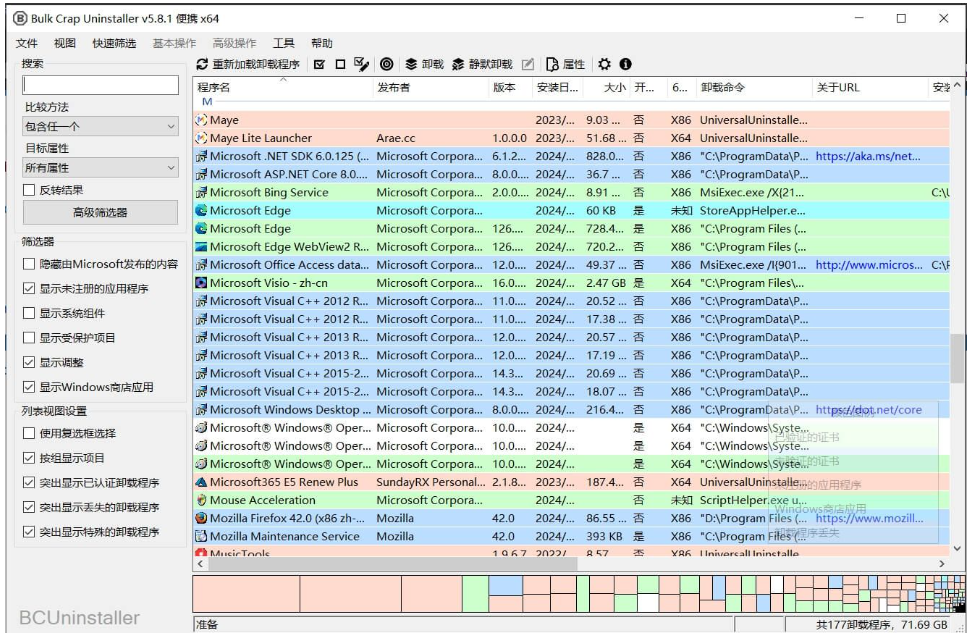Open the 文件 menu
Image resolution: width=974 pixels, height=635 pixels.
pyautogui.click(x=27, y=43)
